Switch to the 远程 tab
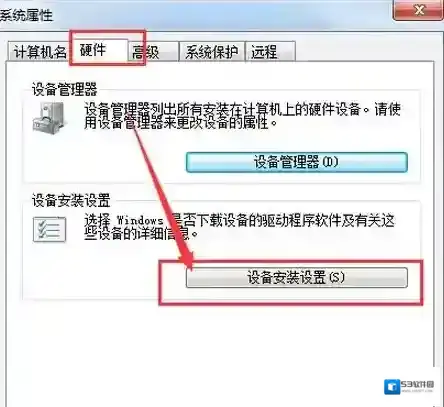The height and width of the screenshot is (407, 444). pos(270,52)
